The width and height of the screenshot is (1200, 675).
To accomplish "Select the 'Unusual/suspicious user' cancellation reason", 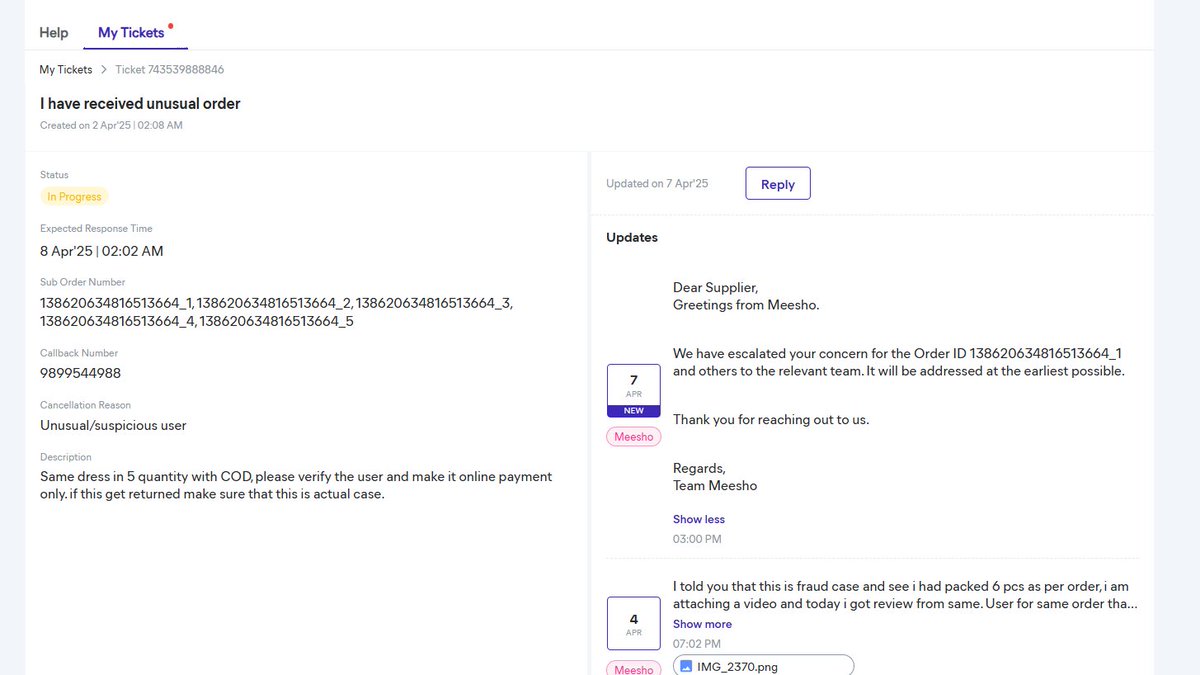I will pos(113,425).
